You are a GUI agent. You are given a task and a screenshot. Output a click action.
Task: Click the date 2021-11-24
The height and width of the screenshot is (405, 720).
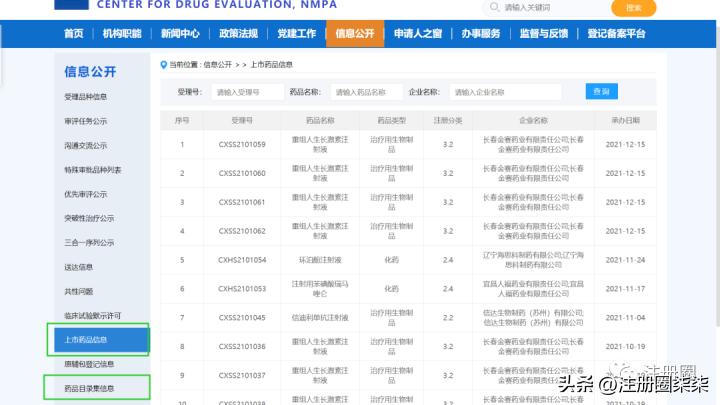(625, 260)
